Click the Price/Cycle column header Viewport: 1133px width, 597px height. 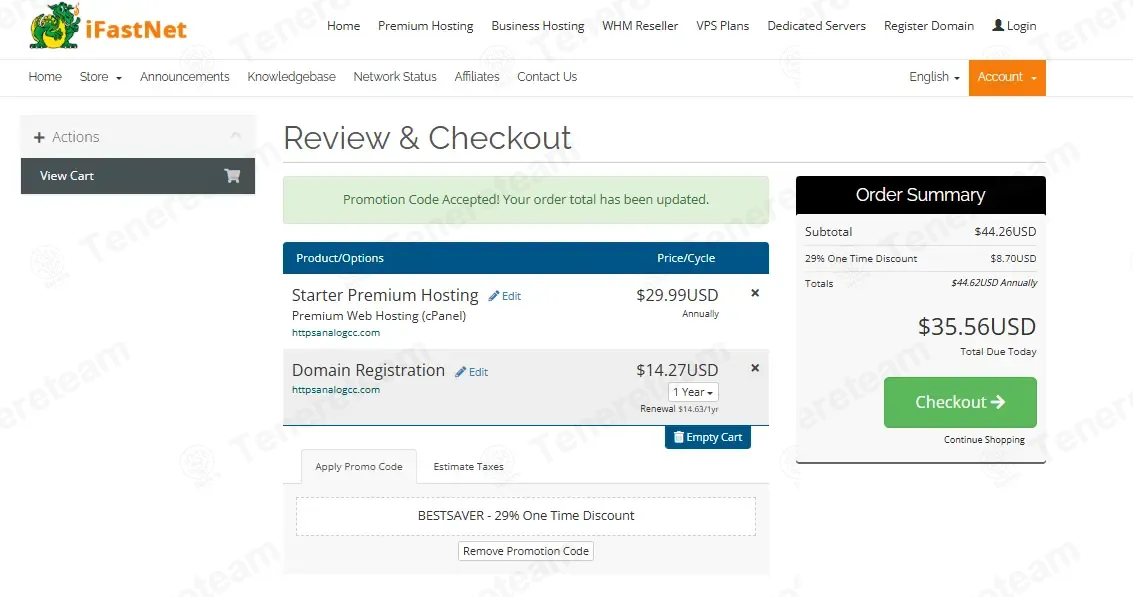tap(686, 258)
